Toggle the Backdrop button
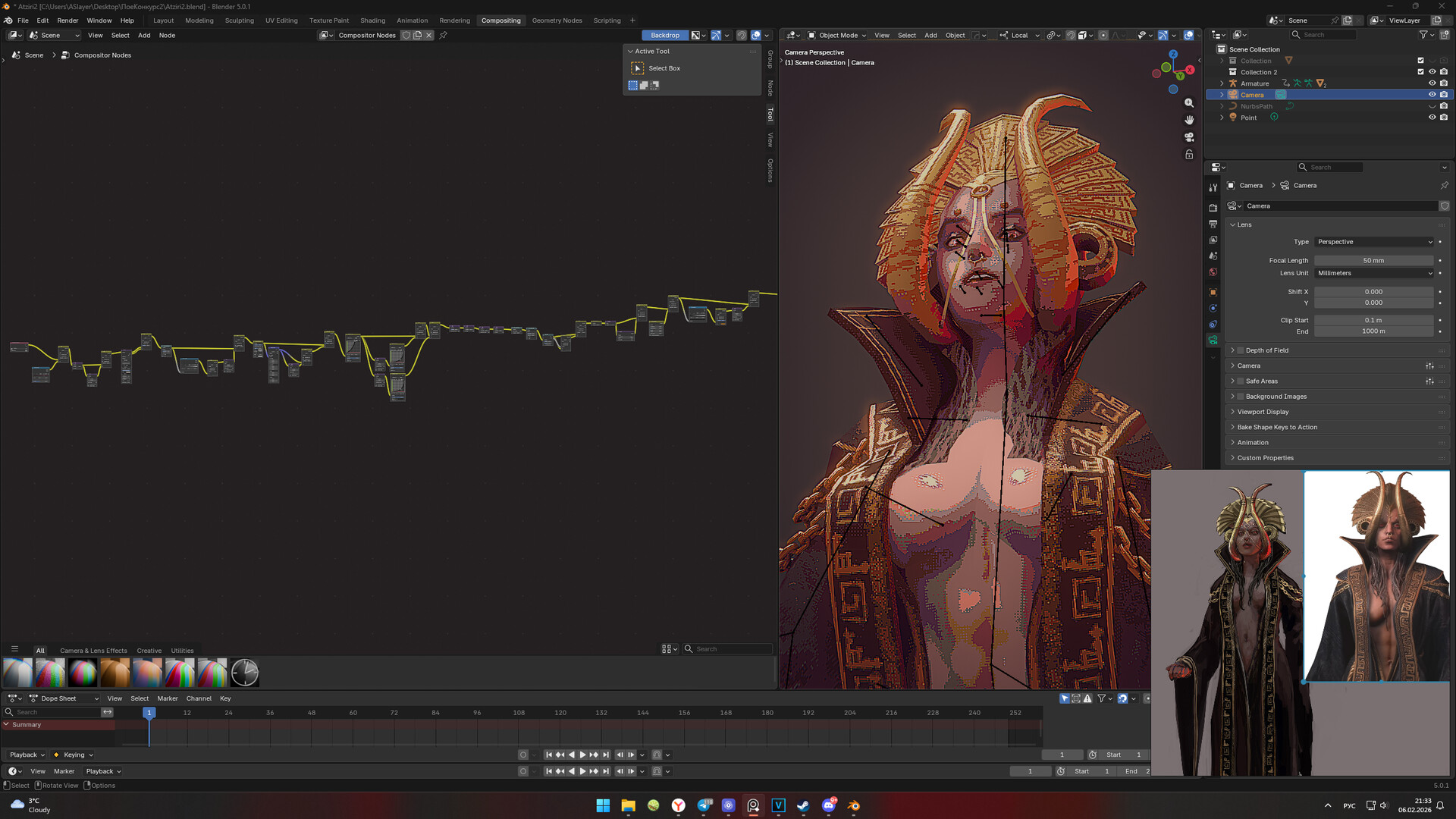Image resolution: width=1456 pixels, height=819 pixels. 664,35
